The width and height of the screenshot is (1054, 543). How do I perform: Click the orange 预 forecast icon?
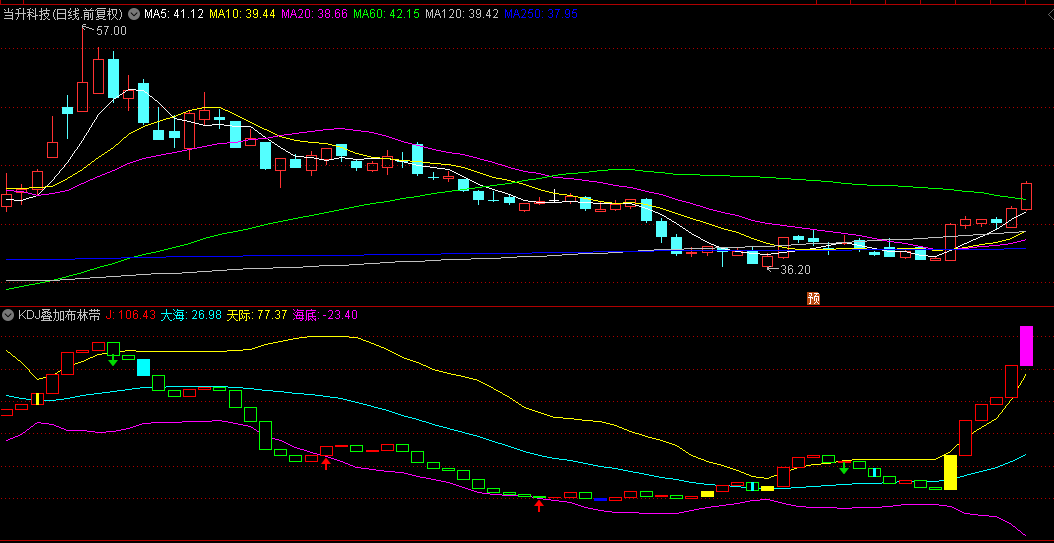click(x=813, y=298)
